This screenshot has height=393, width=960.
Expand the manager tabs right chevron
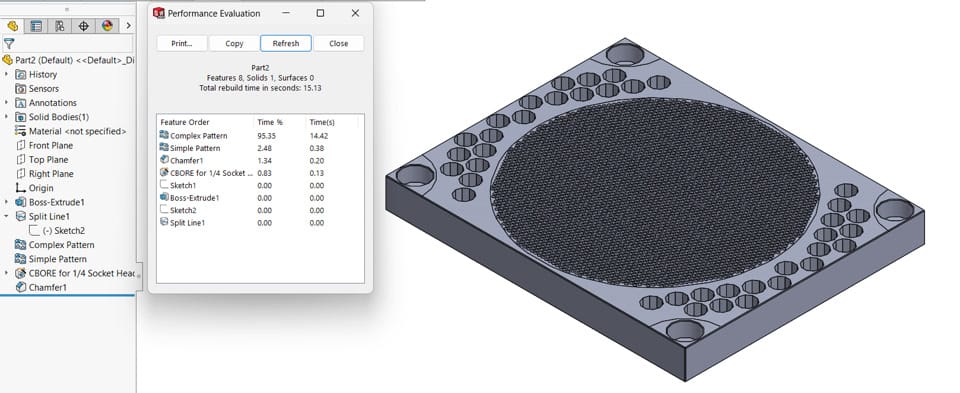click(x=128, y=26)
